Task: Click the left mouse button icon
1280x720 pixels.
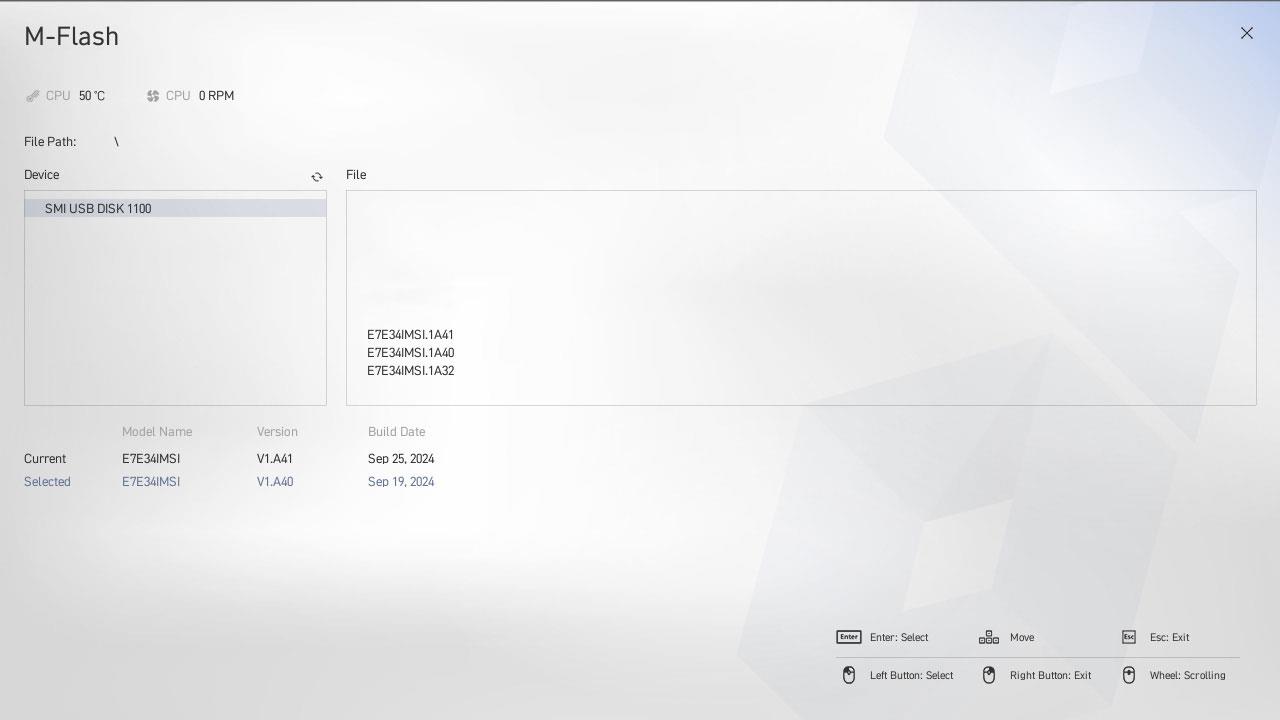Action: click(848, 675)
